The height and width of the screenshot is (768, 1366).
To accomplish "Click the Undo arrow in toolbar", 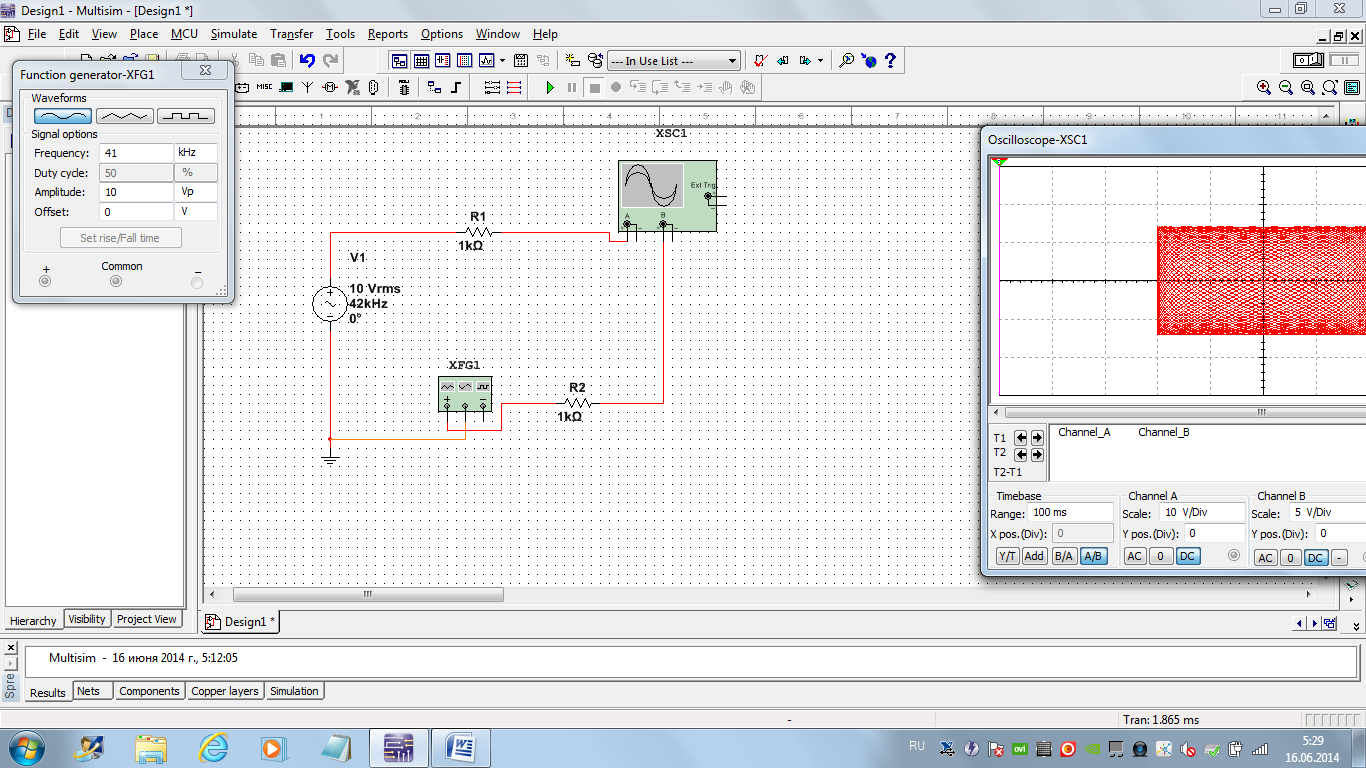I will pos(307,61).
